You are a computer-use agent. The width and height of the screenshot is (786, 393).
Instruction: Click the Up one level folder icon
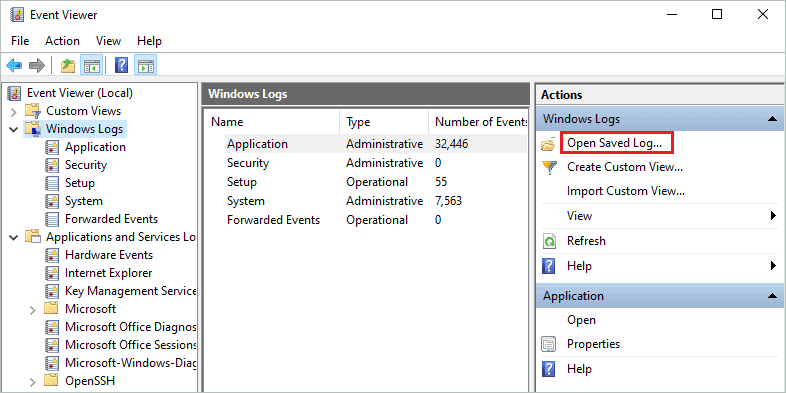68,65
